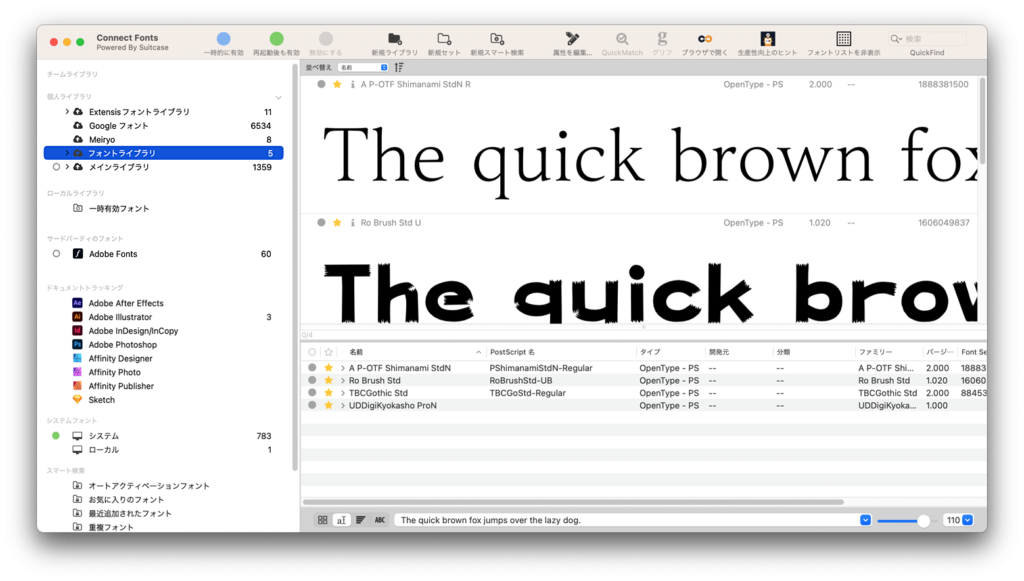Switch to QuickType preview view icon
The height and width of the screenshot is (581, 1024).
point(342,520)
